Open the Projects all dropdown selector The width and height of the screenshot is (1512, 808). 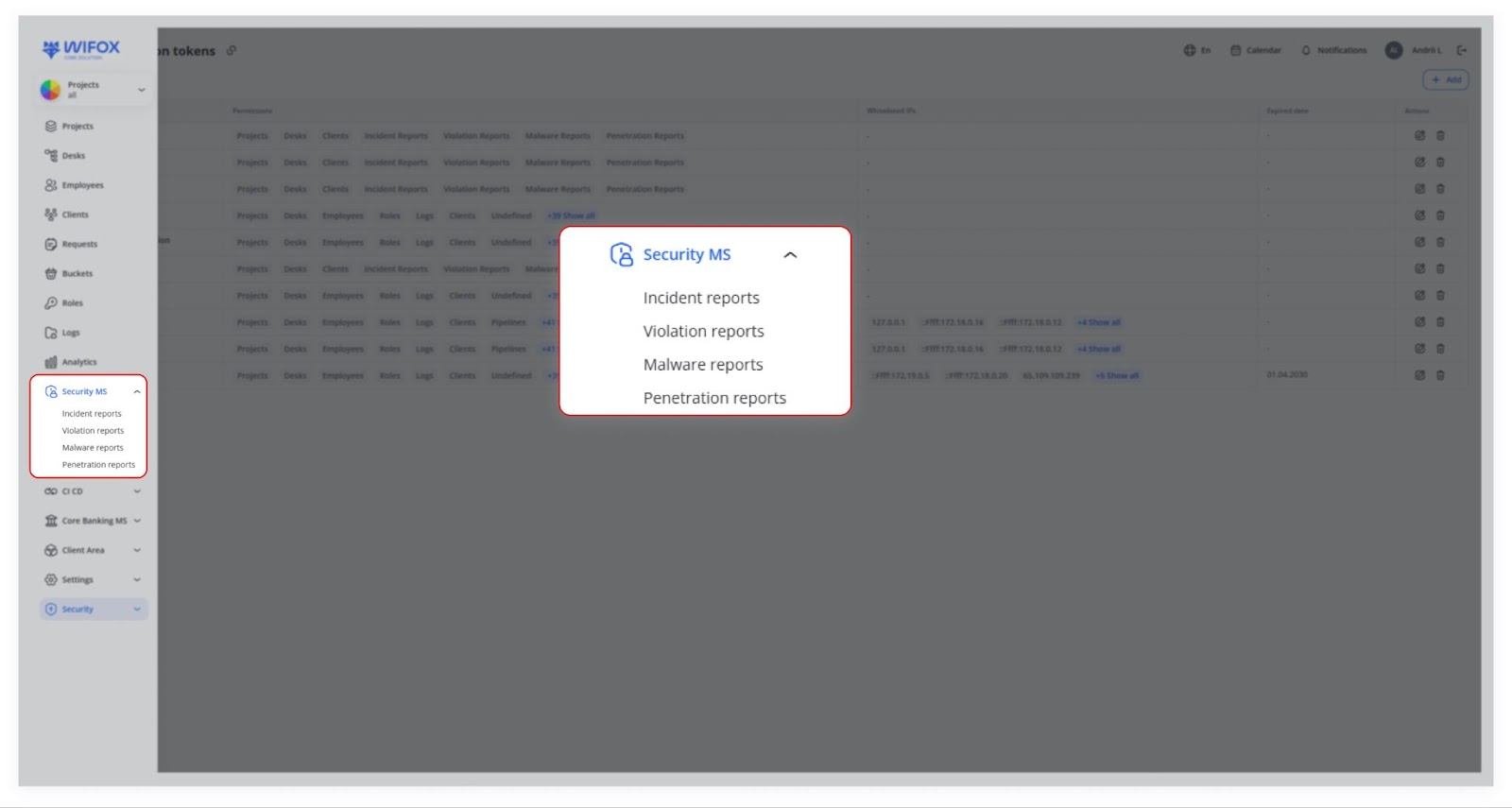[93, 90]
